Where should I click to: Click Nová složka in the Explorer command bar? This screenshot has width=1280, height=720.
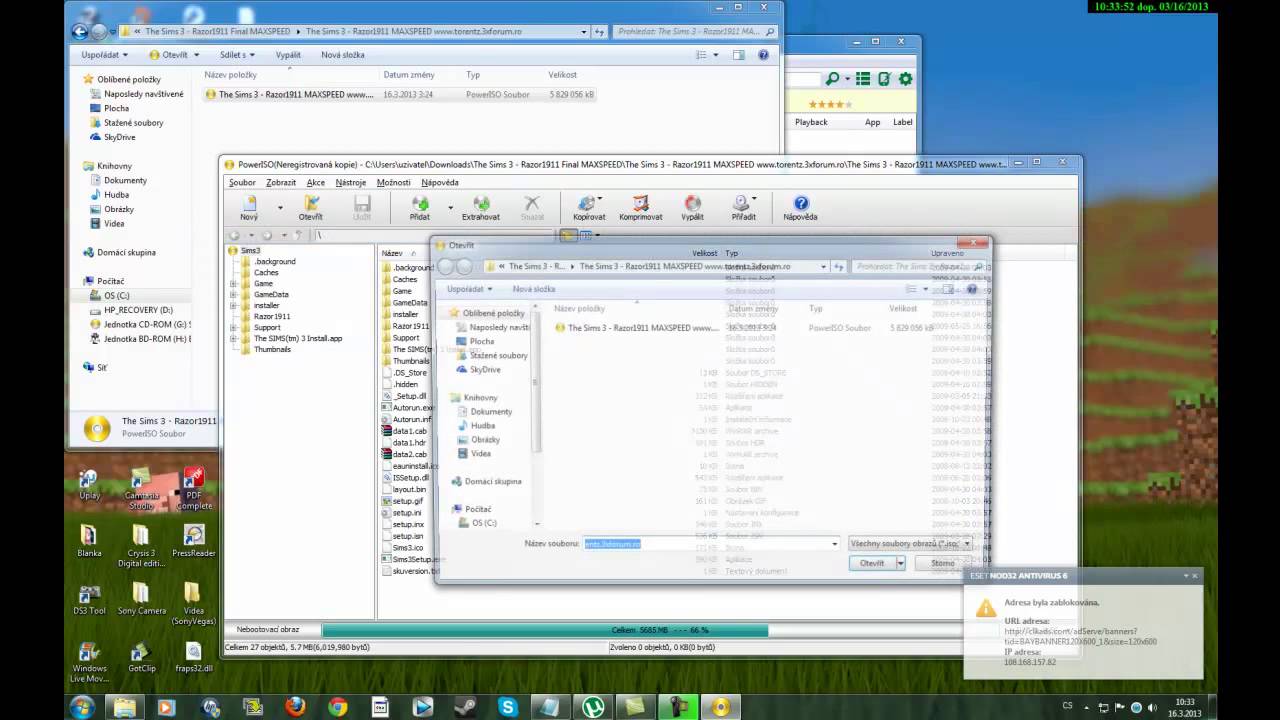click(x=343, y=55)
